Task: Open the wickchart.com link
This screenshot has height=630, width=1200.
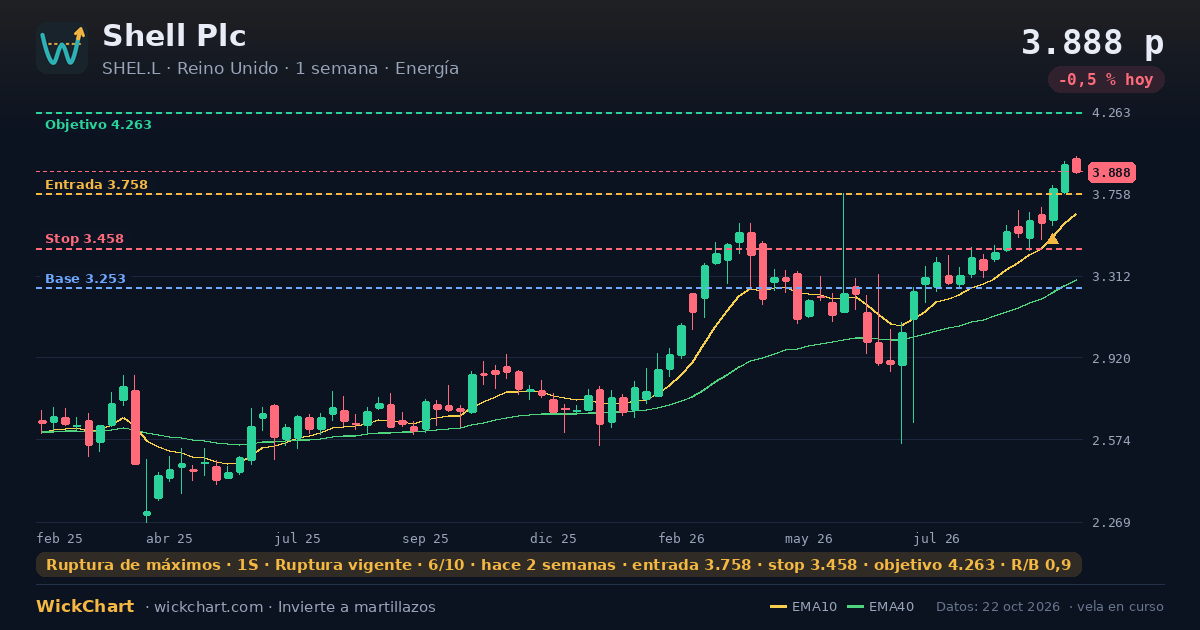Action: point(209,607)
